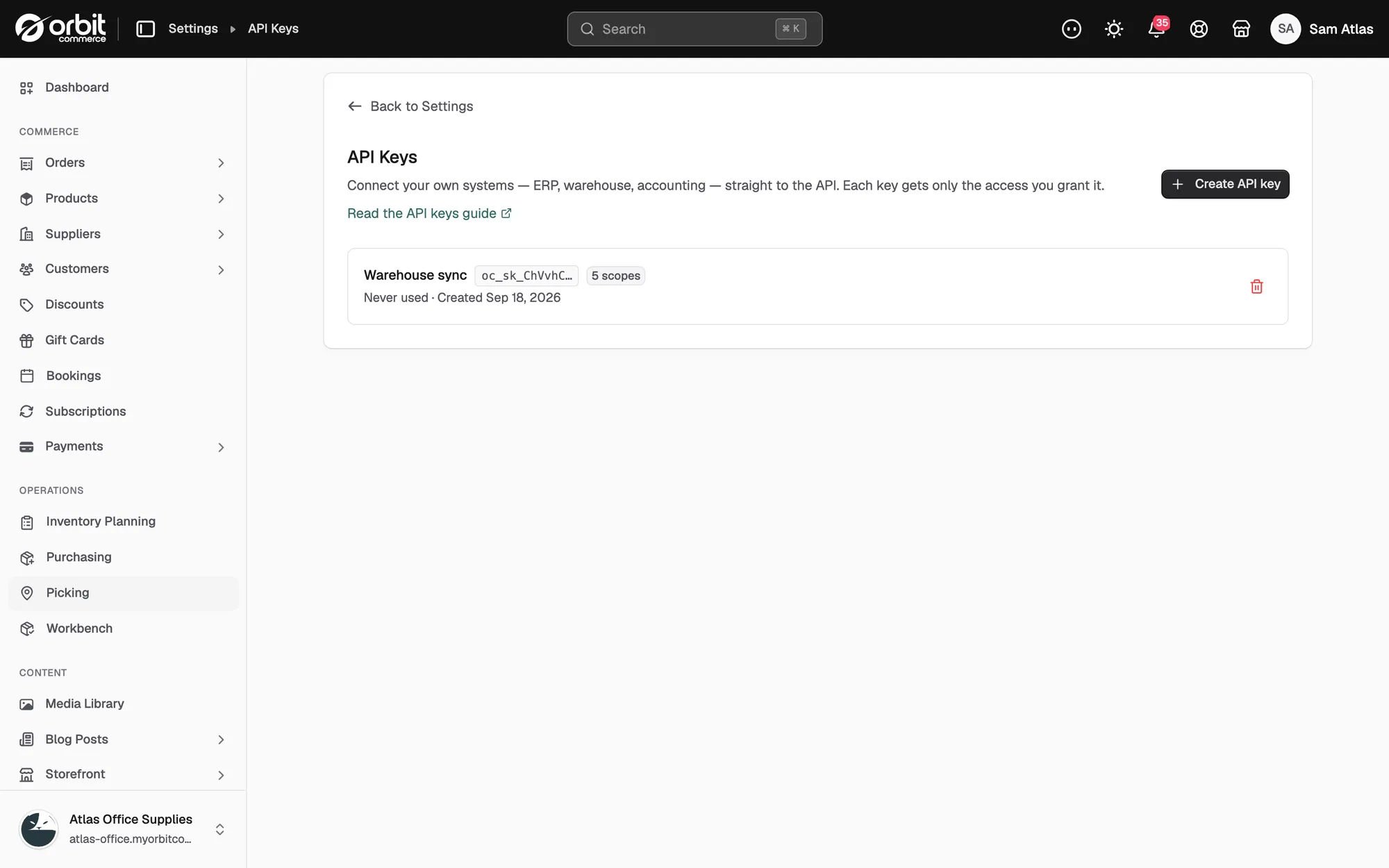The height and width of the screenshot is (868, 1389).
Task: Open Workbench in the sidebar
Action: (x=123, y=628)
